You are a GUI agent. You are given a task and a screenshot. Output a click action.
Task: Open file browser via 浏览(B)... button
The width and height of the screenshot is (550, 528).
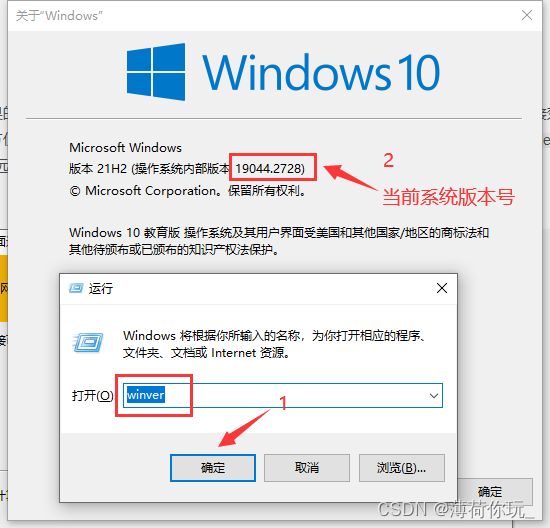[402, 468]
